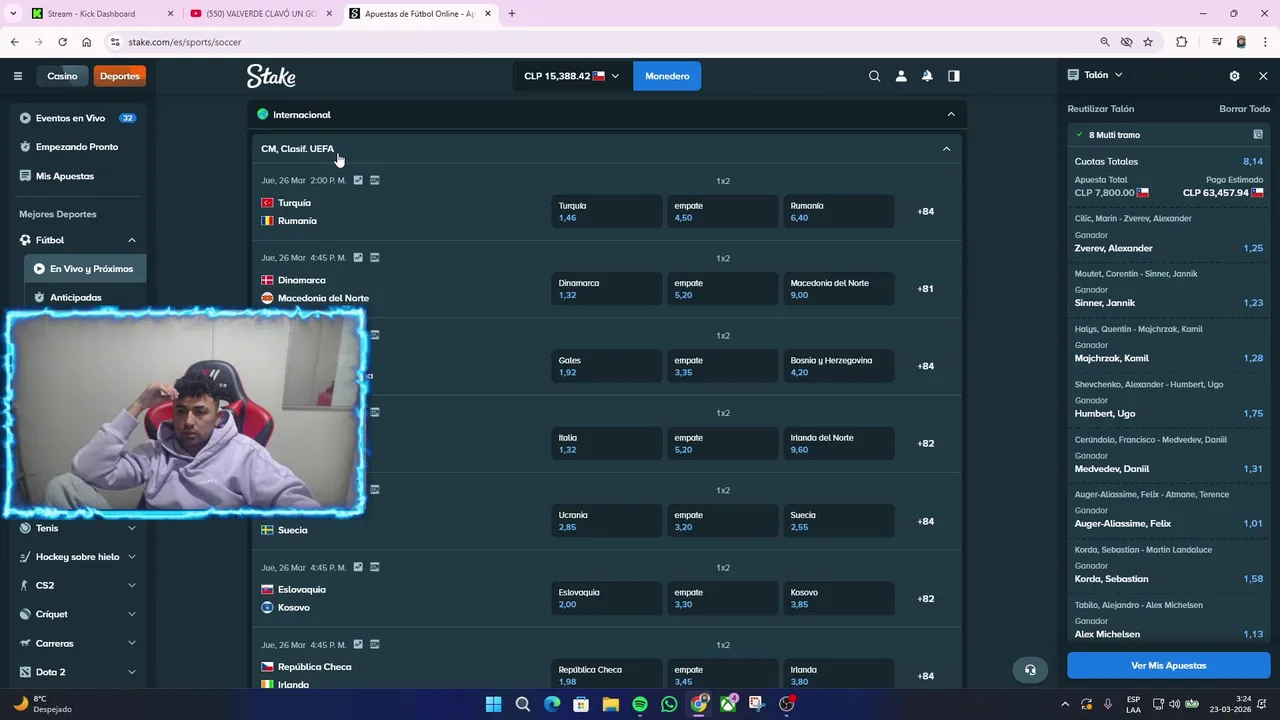
Task: Switch to the Casino tab
Action: [x=62, y=76]
